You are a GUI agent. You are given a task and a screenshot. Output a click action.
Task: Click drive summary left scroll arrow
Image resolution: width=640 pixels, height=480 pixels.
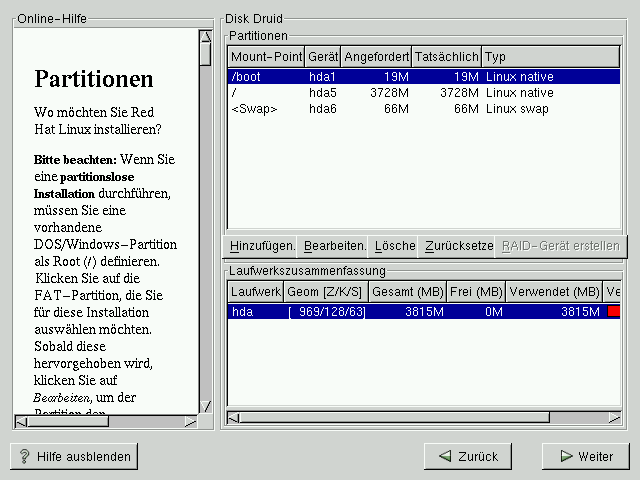coord(234,417)
